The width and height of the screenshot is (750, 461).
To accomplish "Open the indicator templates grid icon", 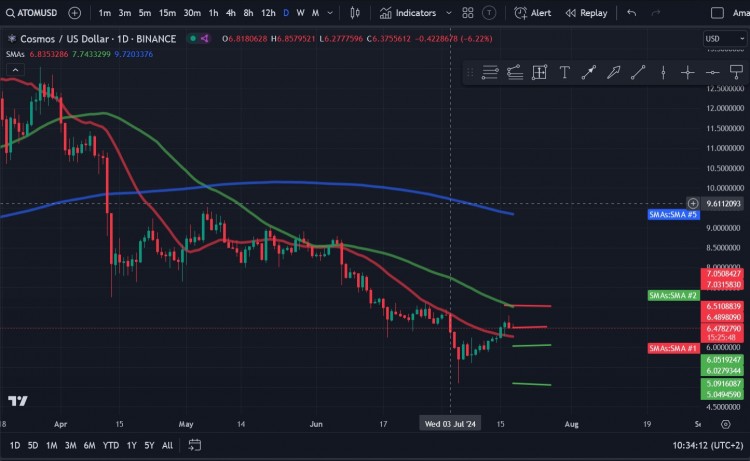I will [x=468, y=13].
